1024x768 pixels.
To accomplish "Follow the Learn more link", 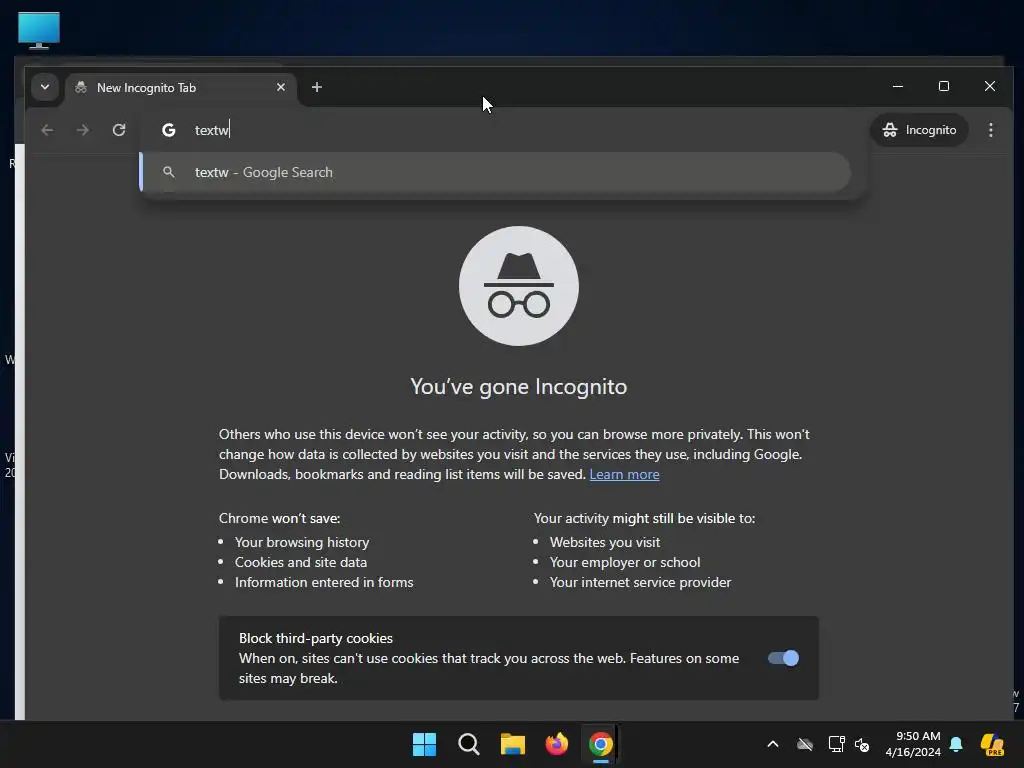I will click(624, 474).
